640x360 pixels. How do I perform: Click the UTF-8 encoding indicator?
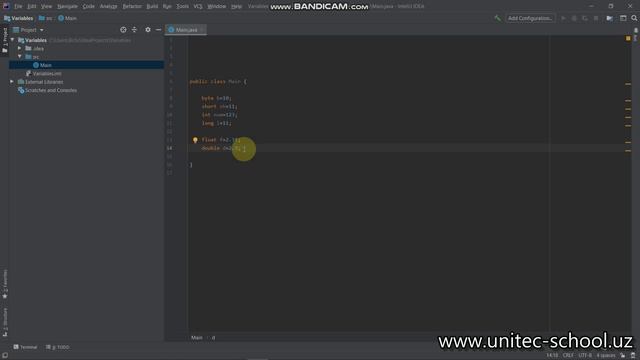(x=584, y=356)
